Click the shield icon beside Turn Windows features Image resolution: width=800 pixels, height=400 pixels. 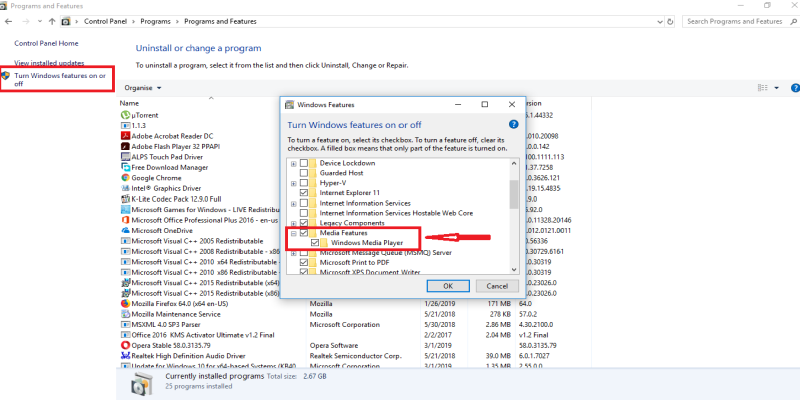(x=6, y=76)
